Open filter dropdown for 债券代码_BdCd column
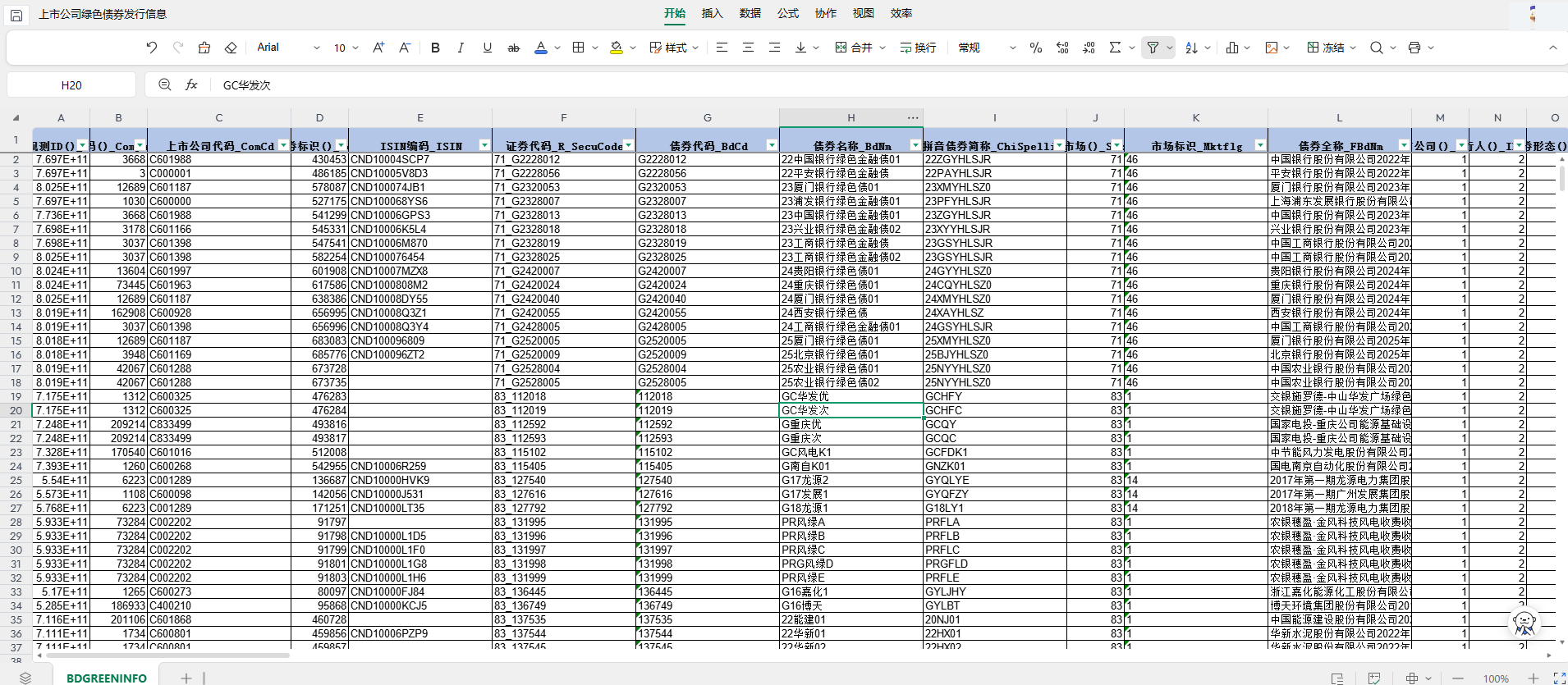The image size is (1568, 685). (x=772, y=145)
